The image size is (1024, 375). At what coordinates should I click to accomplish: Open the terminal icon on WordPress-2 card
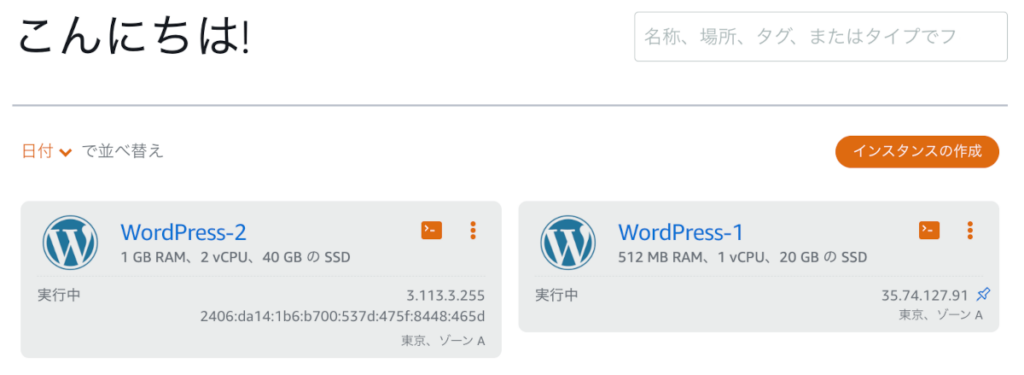432,230
